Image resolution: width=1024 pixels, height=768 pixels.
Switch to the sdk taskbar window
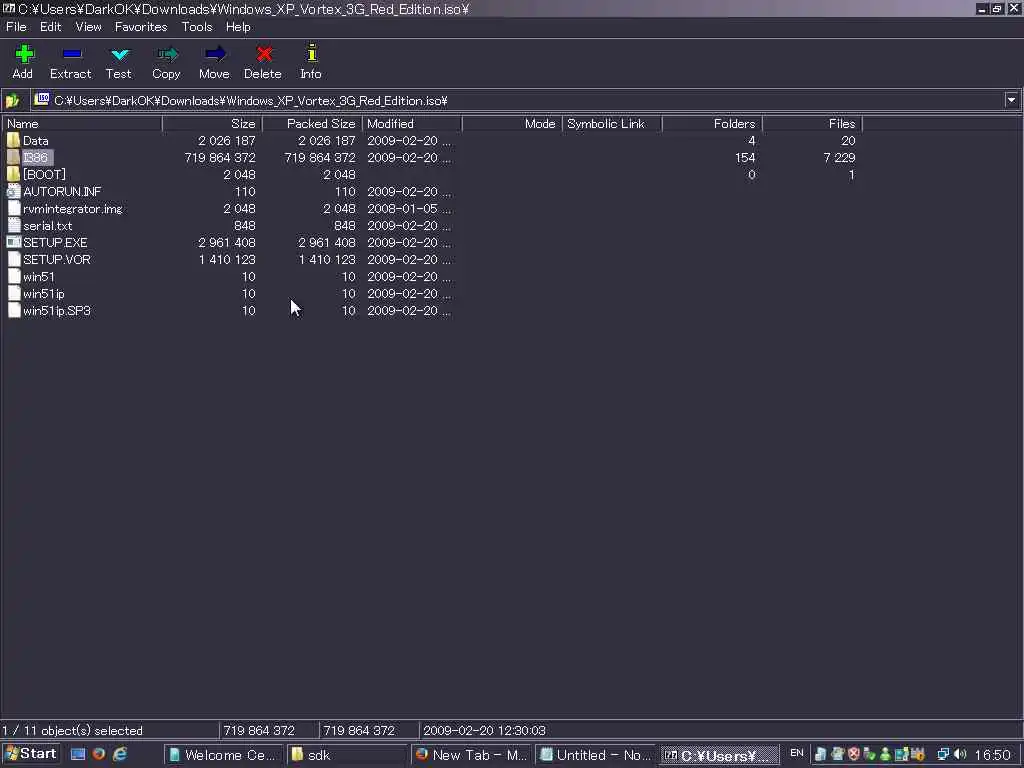346,755
